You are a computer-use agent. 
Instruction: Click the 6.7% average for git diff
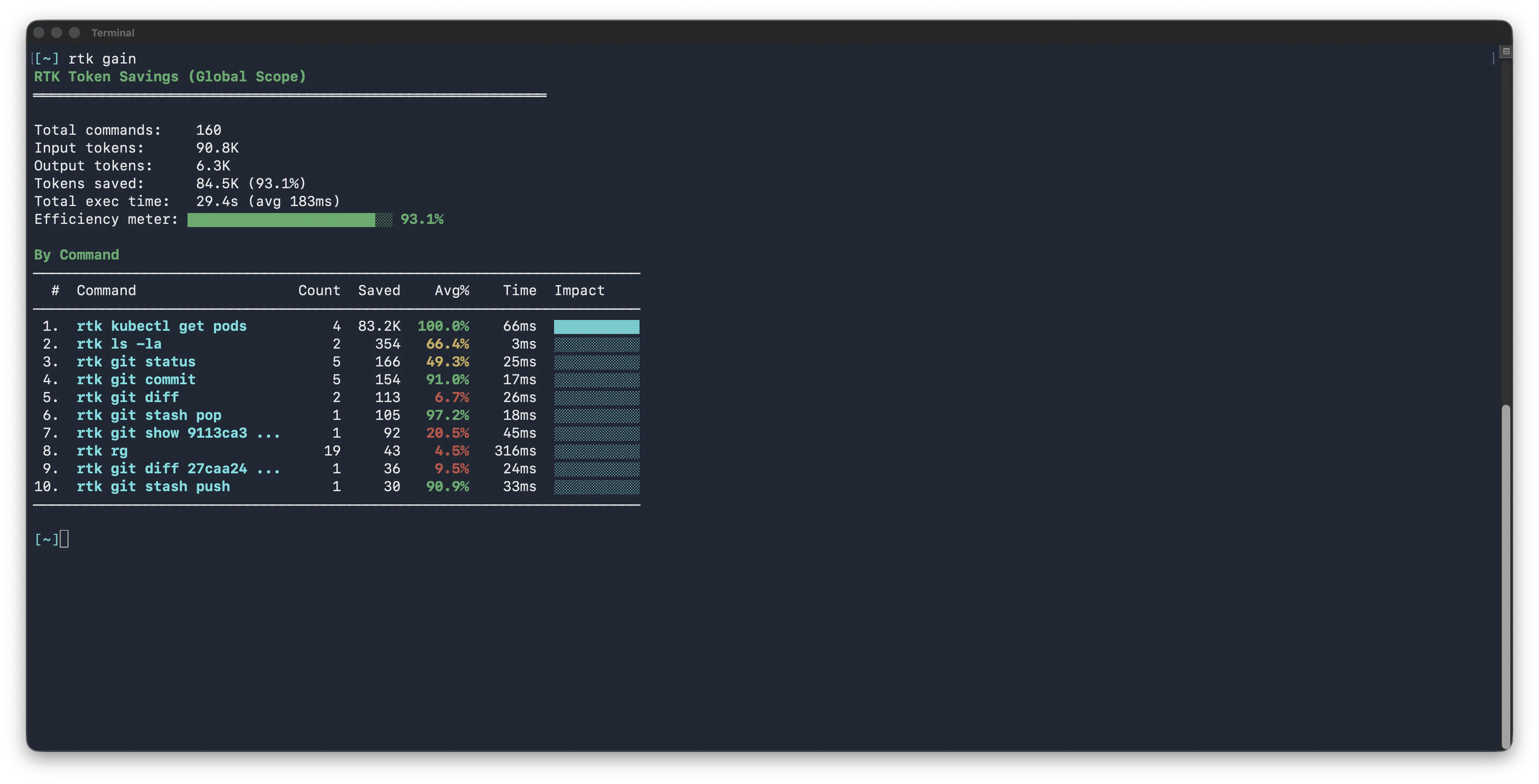point(452,398)
